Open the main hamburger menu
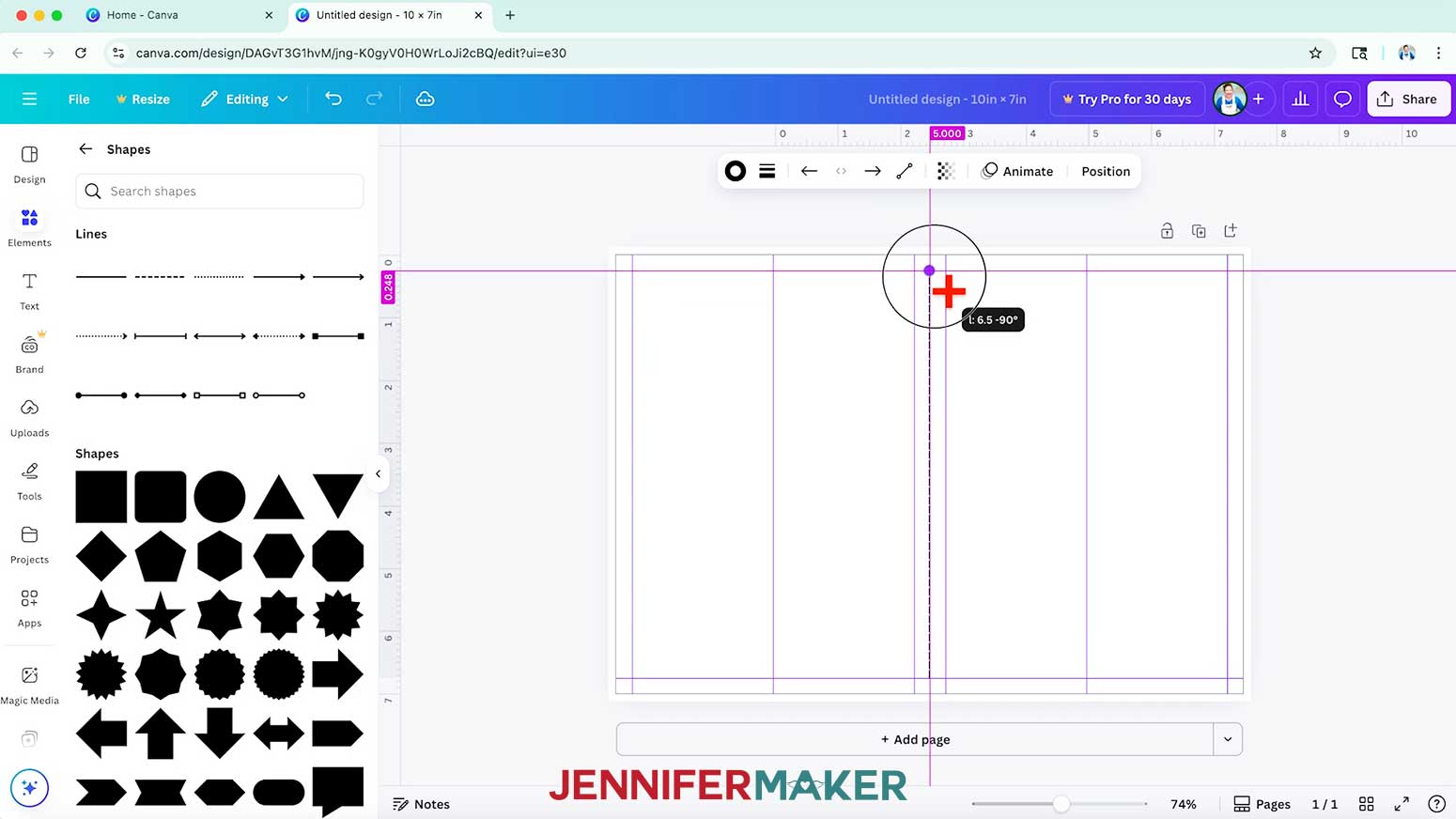This screenshot has width=1456, height=819. 29,99
